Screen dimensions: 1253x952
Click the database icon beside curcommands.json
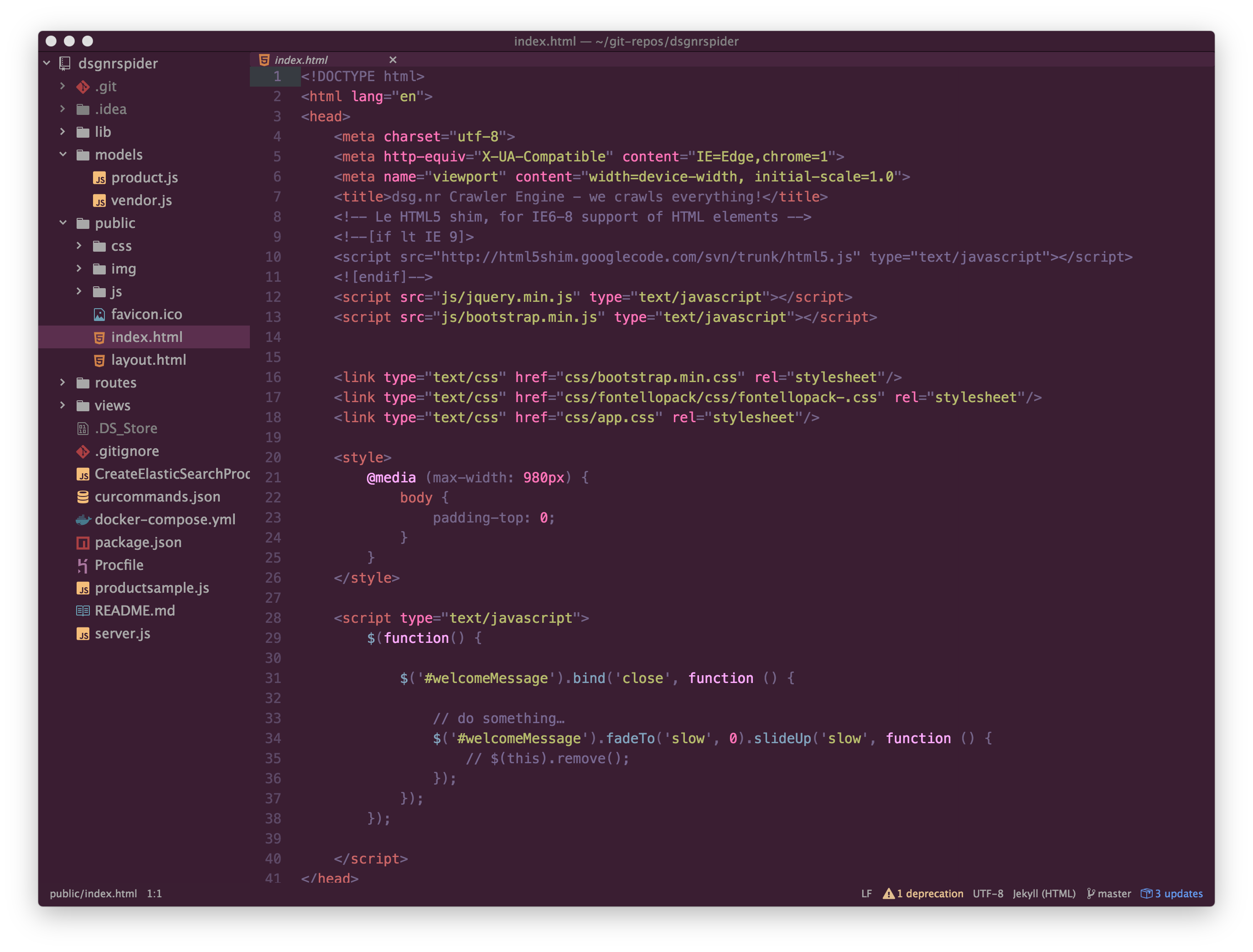[x=83, y=497]
